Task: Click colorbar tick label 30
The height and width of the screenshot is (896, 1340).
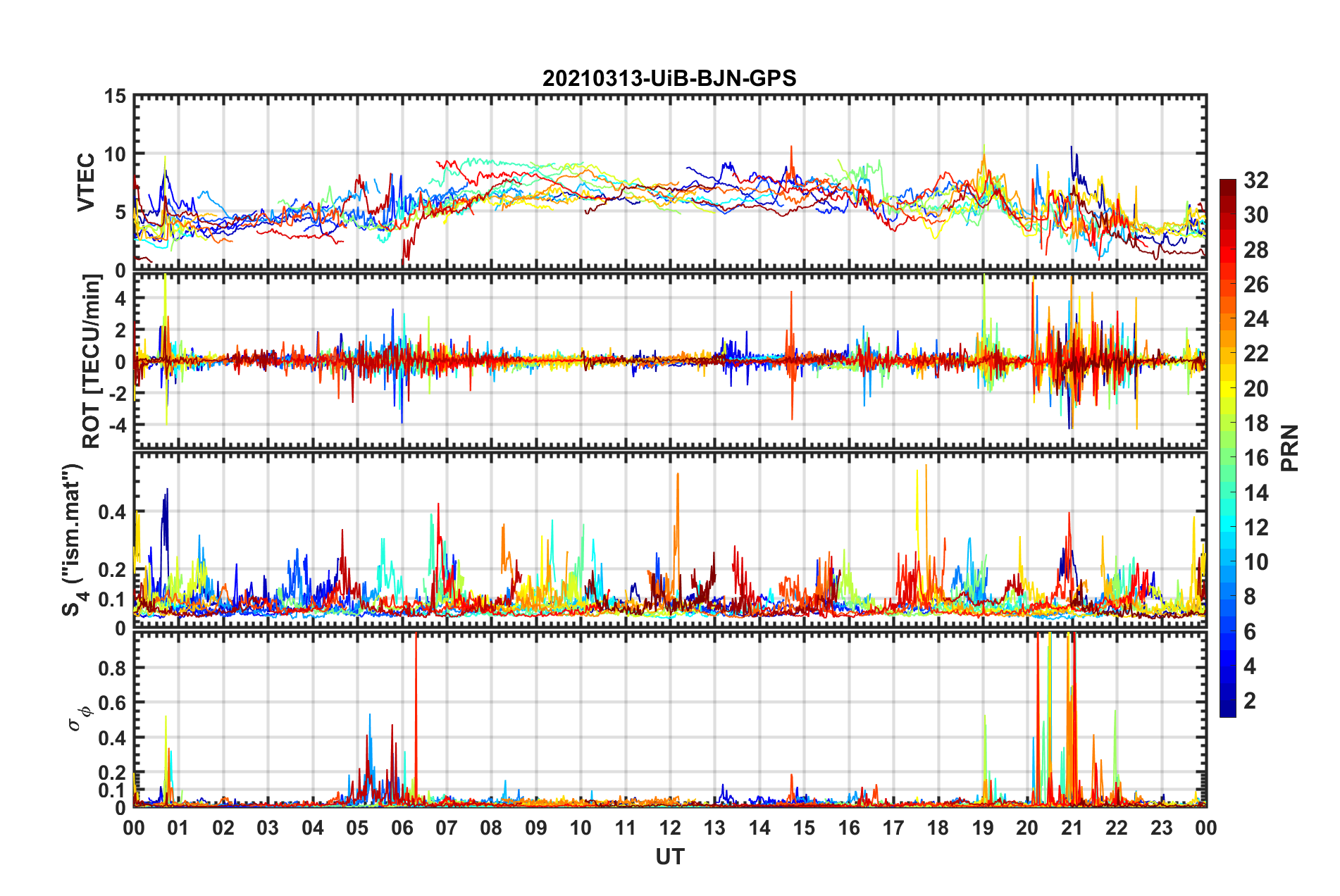Action: click(x=1255, y=215)
